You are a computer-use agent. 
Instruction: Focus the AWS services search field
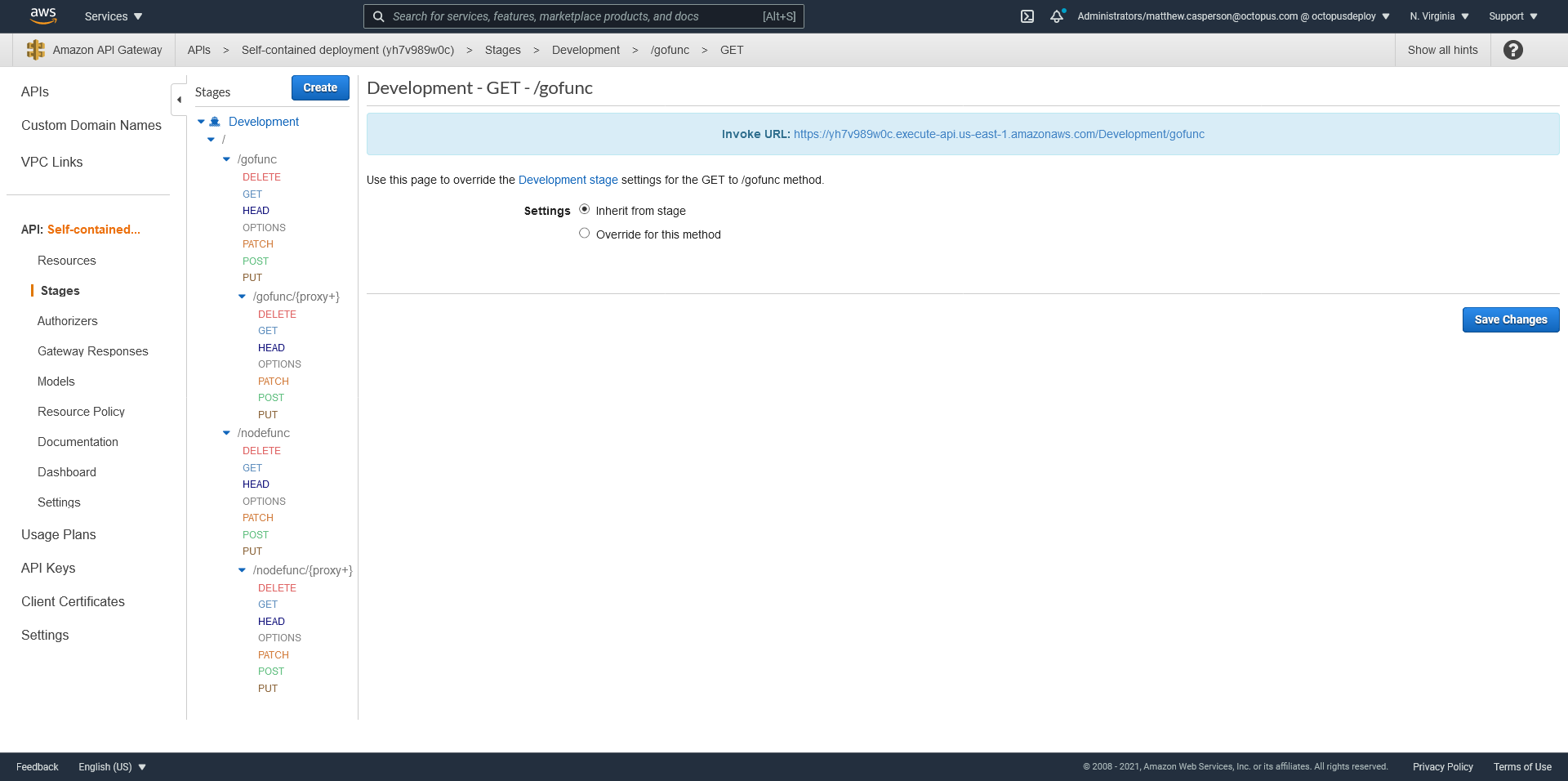tap(572, 16)
